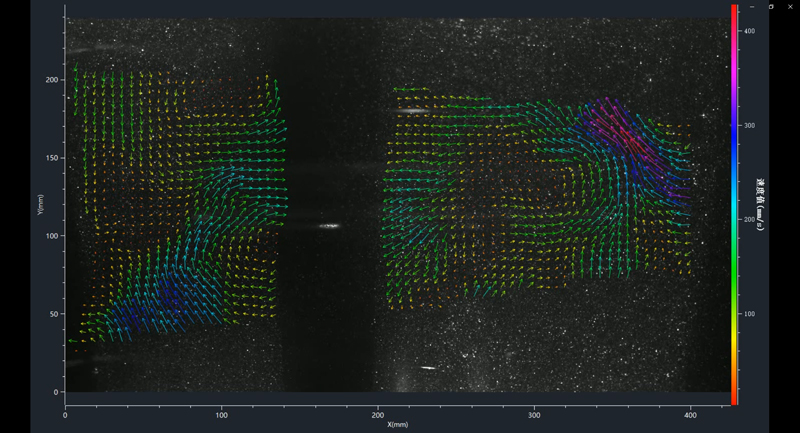Click the X-axis tick label 300
Image resolution: width=800 pixels, height=433 pixels.
534,415
